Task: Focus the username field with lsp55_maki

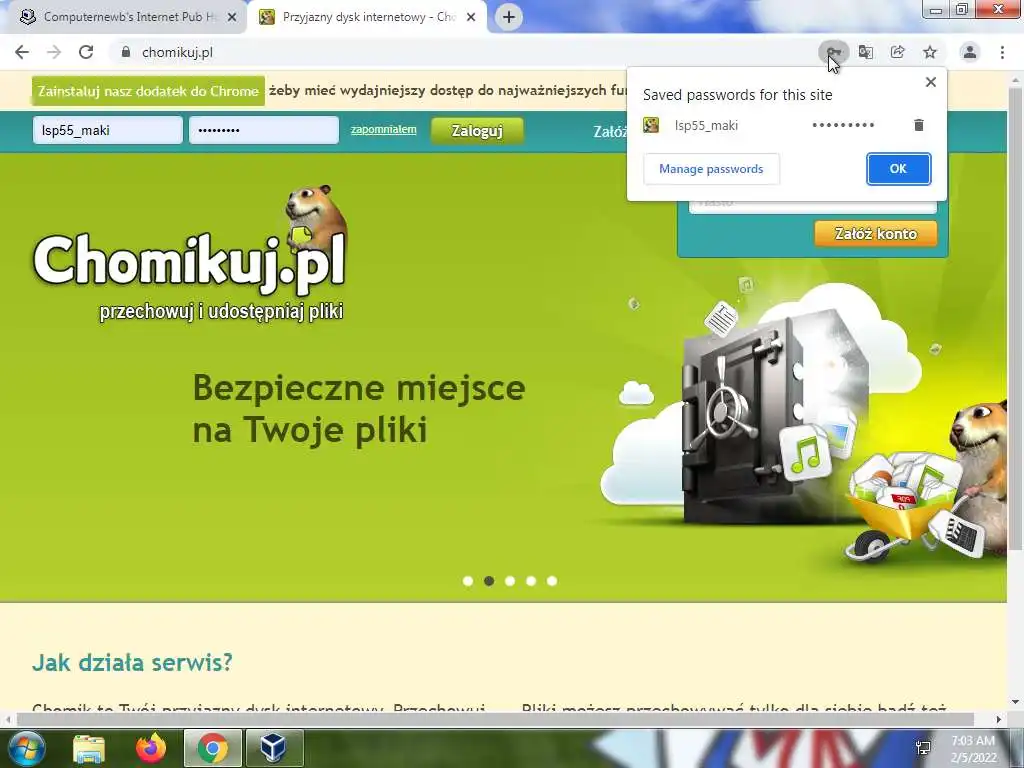Action: click(x=108, y=130)
